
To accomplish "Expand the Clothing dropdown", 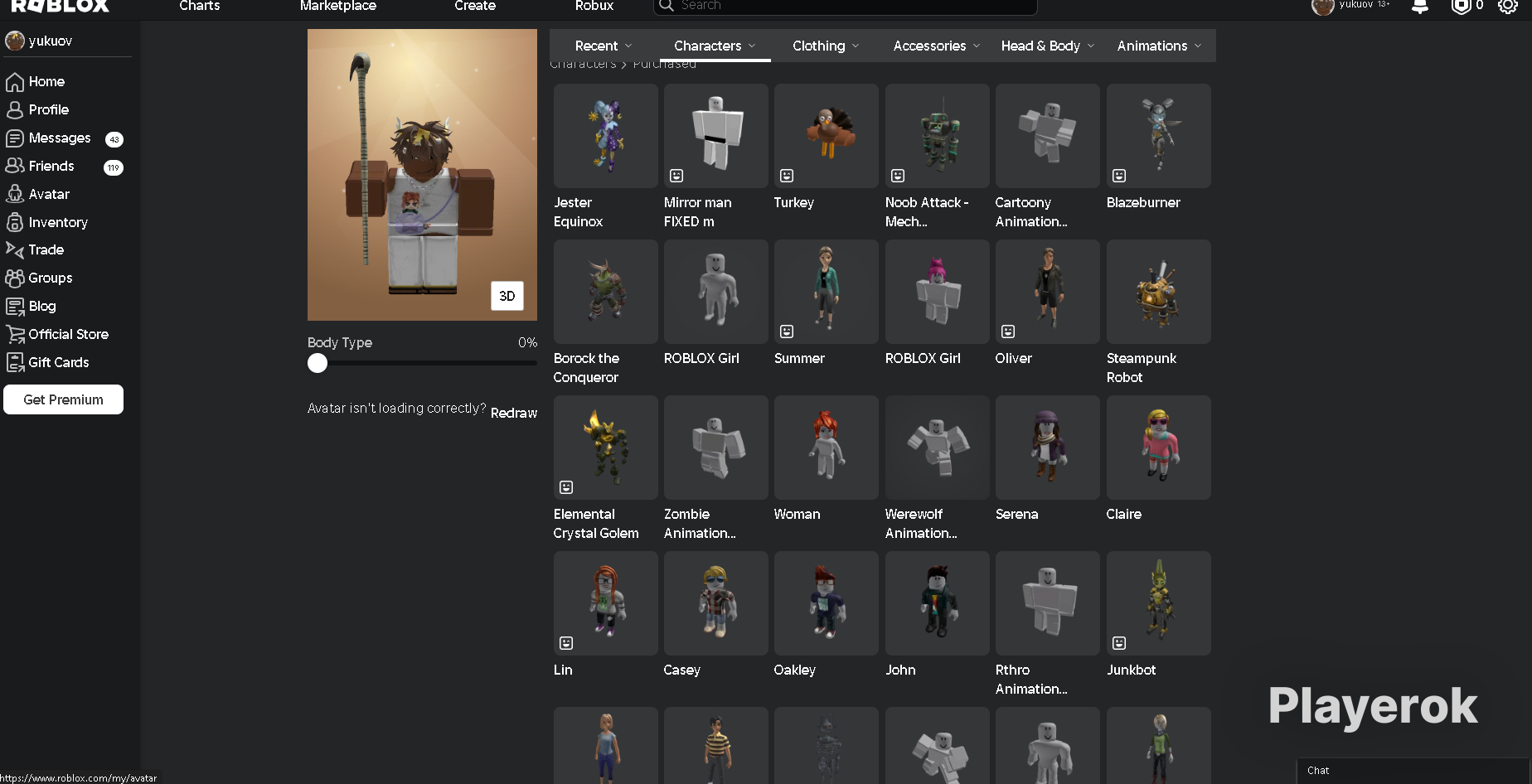I will pyautogui.click(x=826, y=46).
